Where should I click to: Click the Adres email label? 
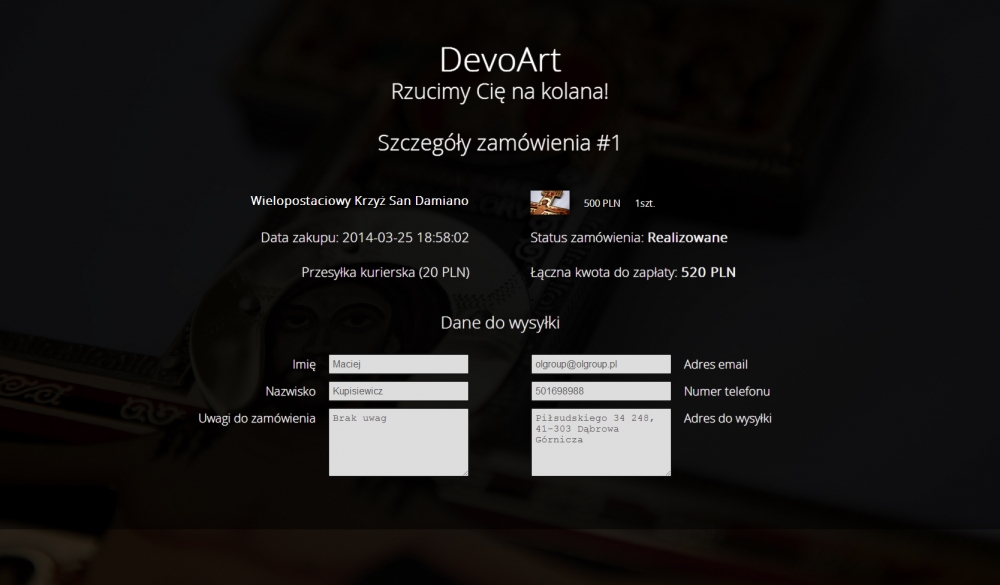click(x=716, y=364)
